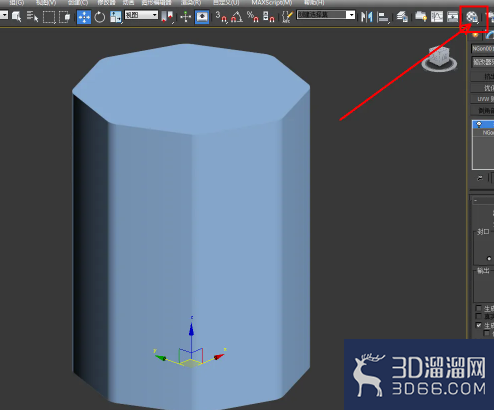This screenshot has height=410, width=494.
Task: Open the 创建(C) menu
Action: tap(78, 3)
